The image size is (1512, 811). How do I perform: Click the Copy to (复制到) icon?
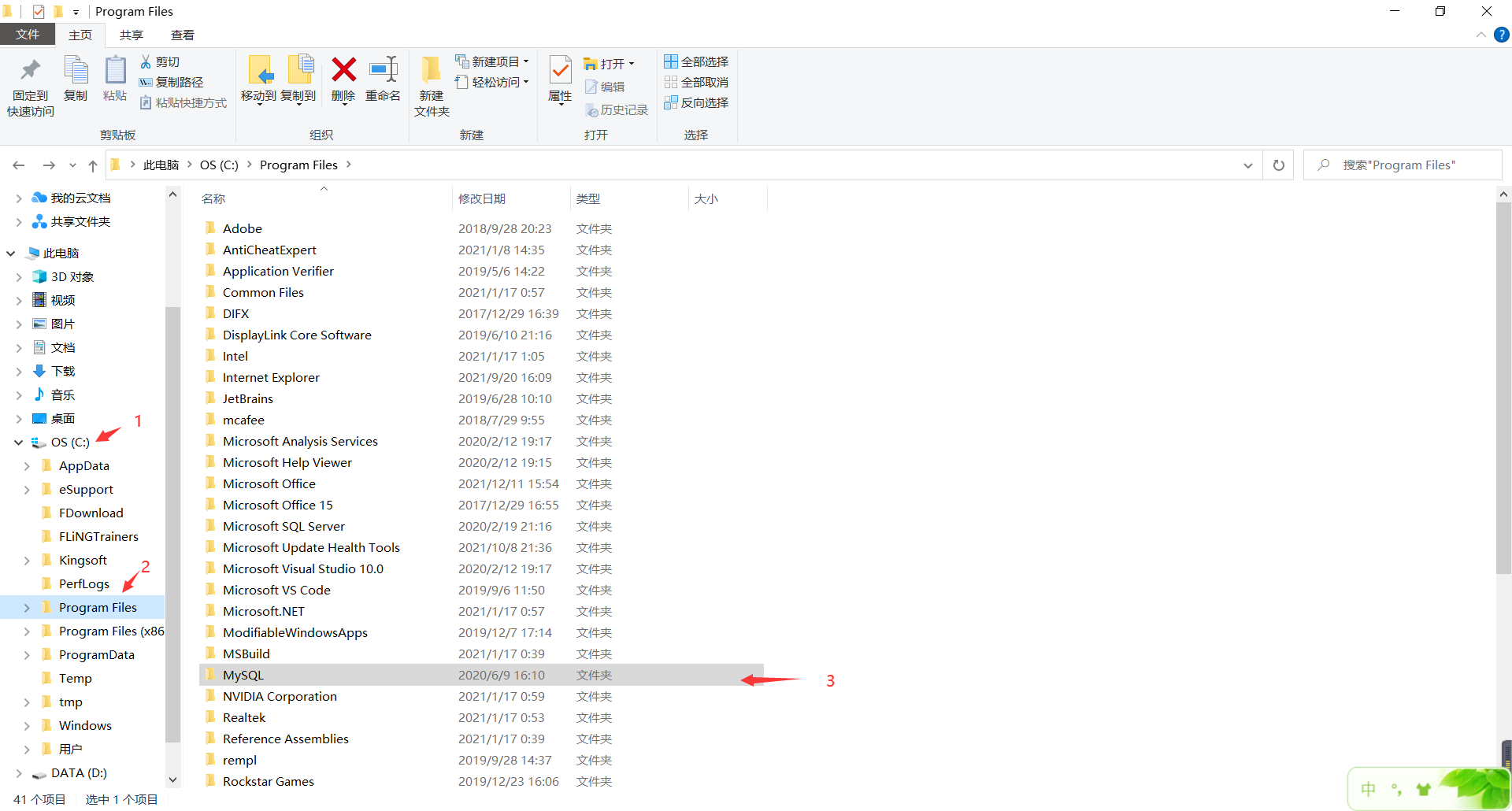point(300,69)
